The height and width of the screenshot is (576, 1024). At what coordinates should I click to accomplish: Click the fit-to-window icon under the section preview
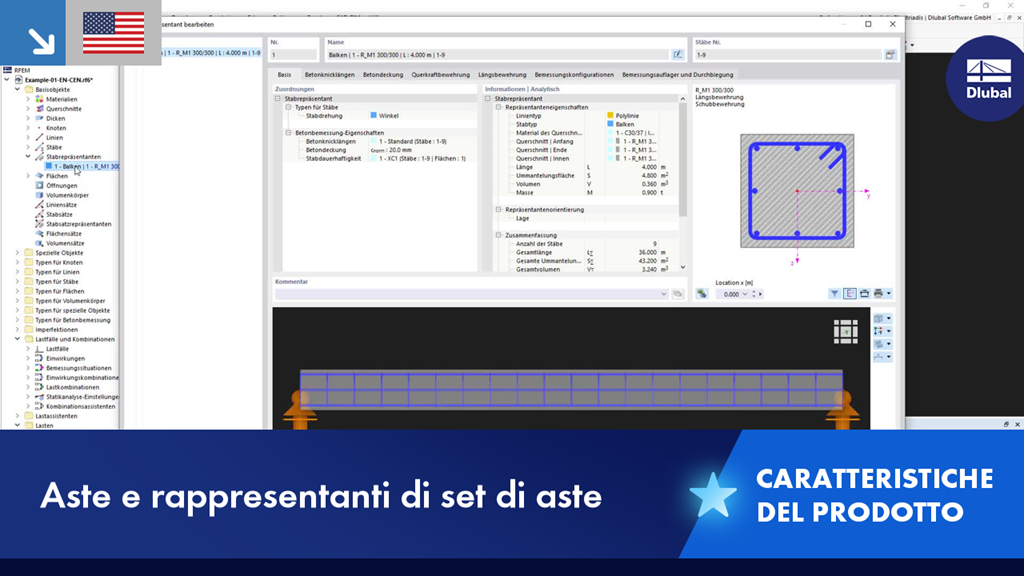click(864, 294)
